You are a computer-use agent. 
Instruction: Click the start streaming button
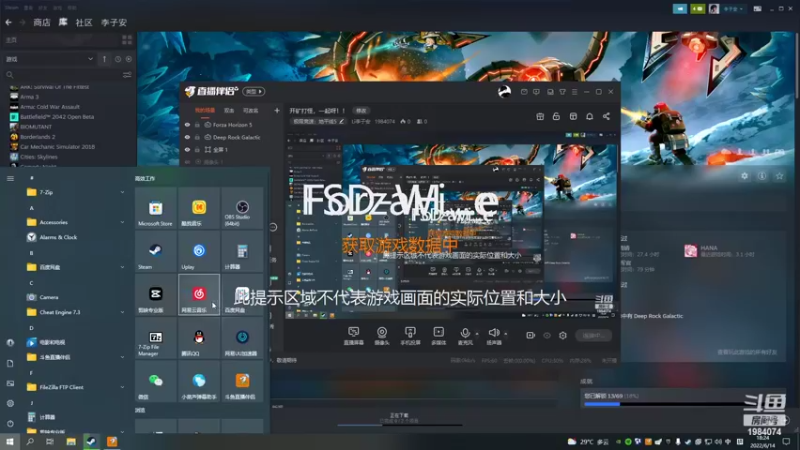coord(593,335)
